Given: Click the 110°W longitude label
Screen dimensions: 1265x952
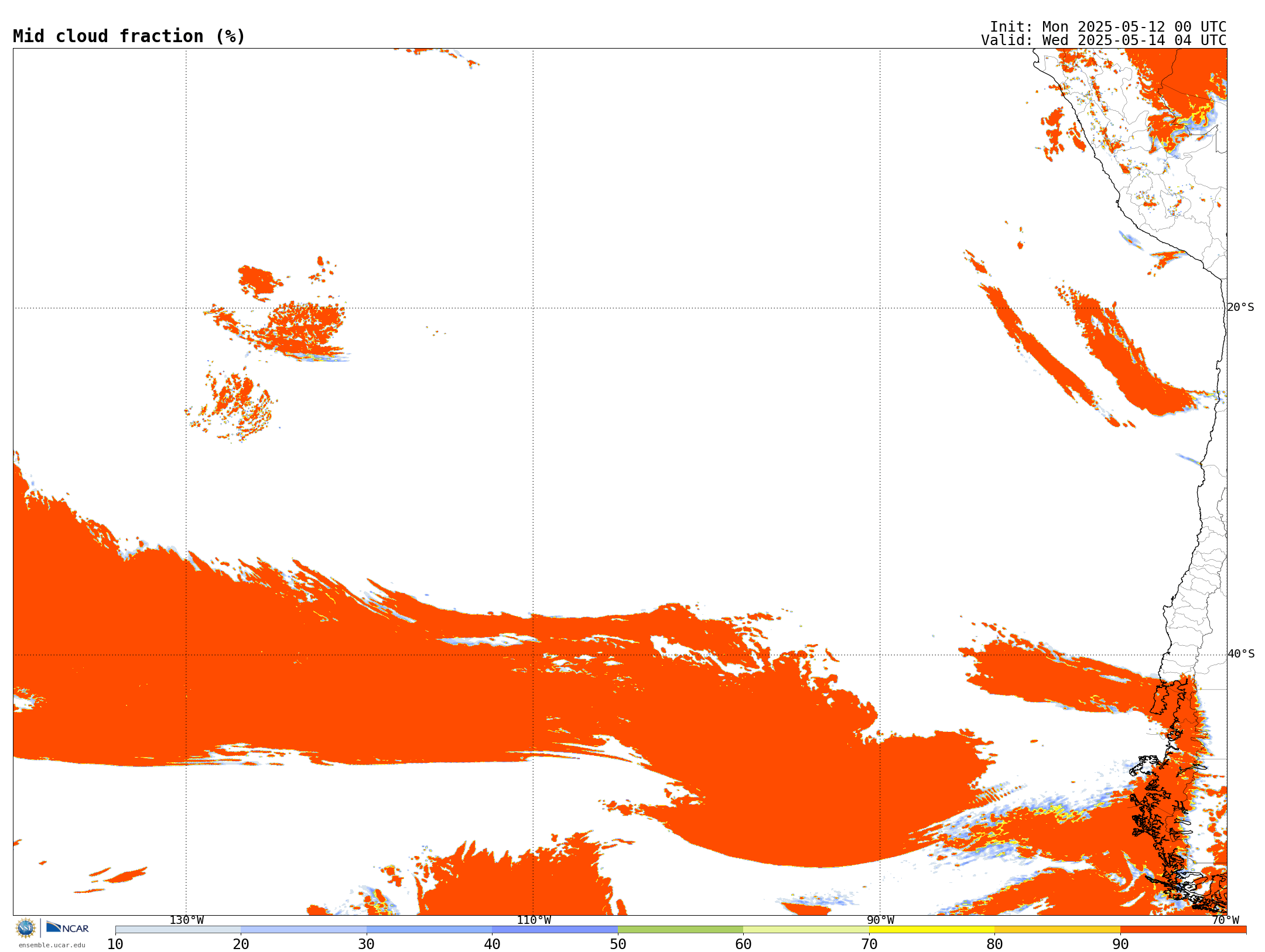Looking at the screenshot, I should 534,920.
